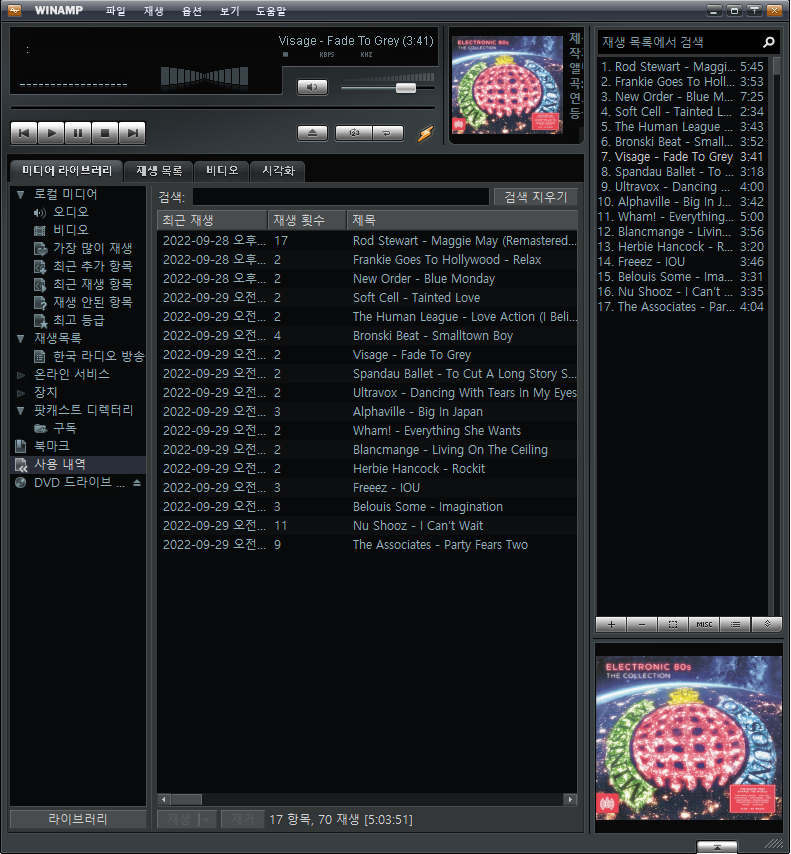Select playlist entry 14. Freeez - IOU
Screen dimensions: 791x854
click(681, 262)
